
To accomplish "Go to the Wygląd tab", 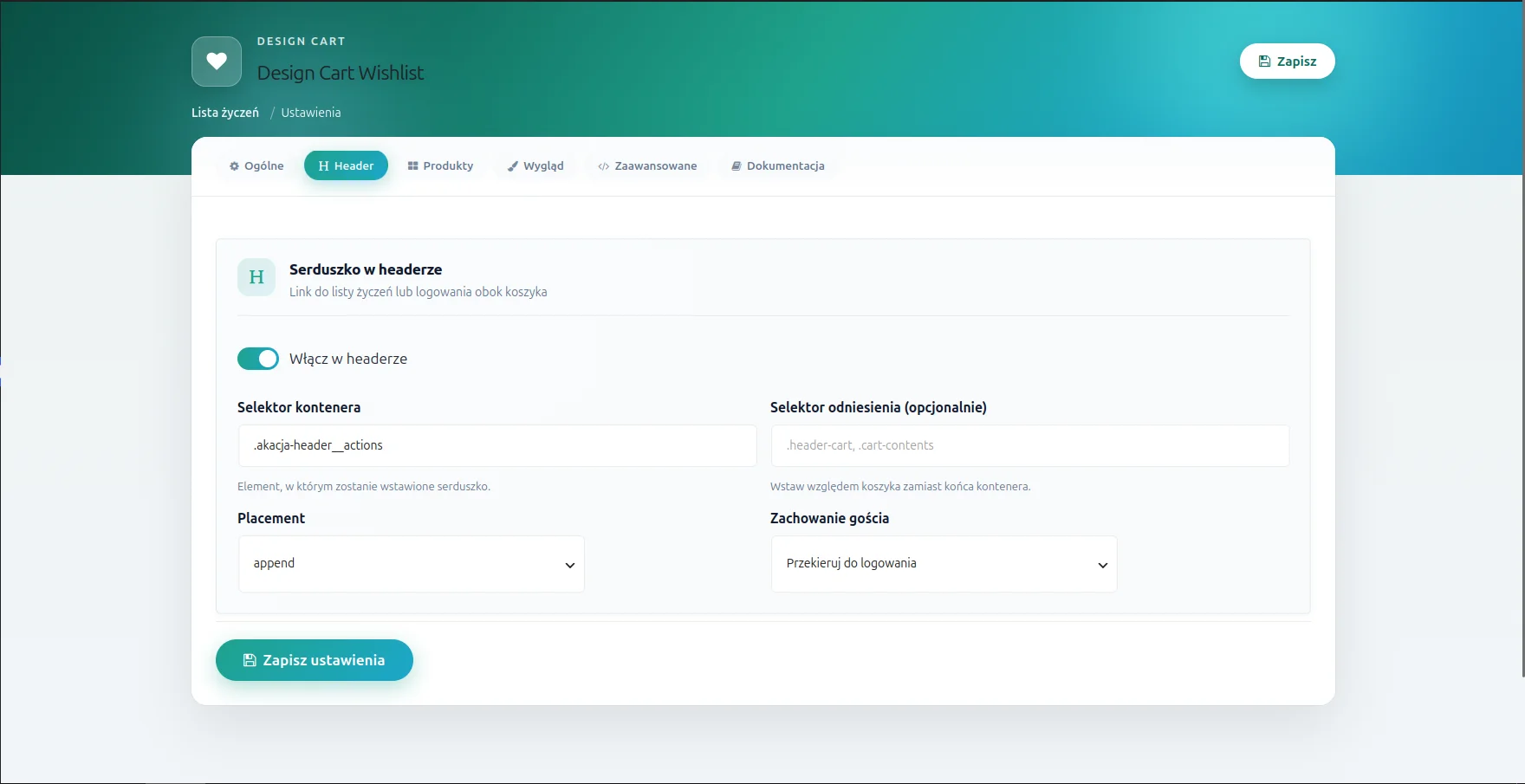I will coord(535,165).
